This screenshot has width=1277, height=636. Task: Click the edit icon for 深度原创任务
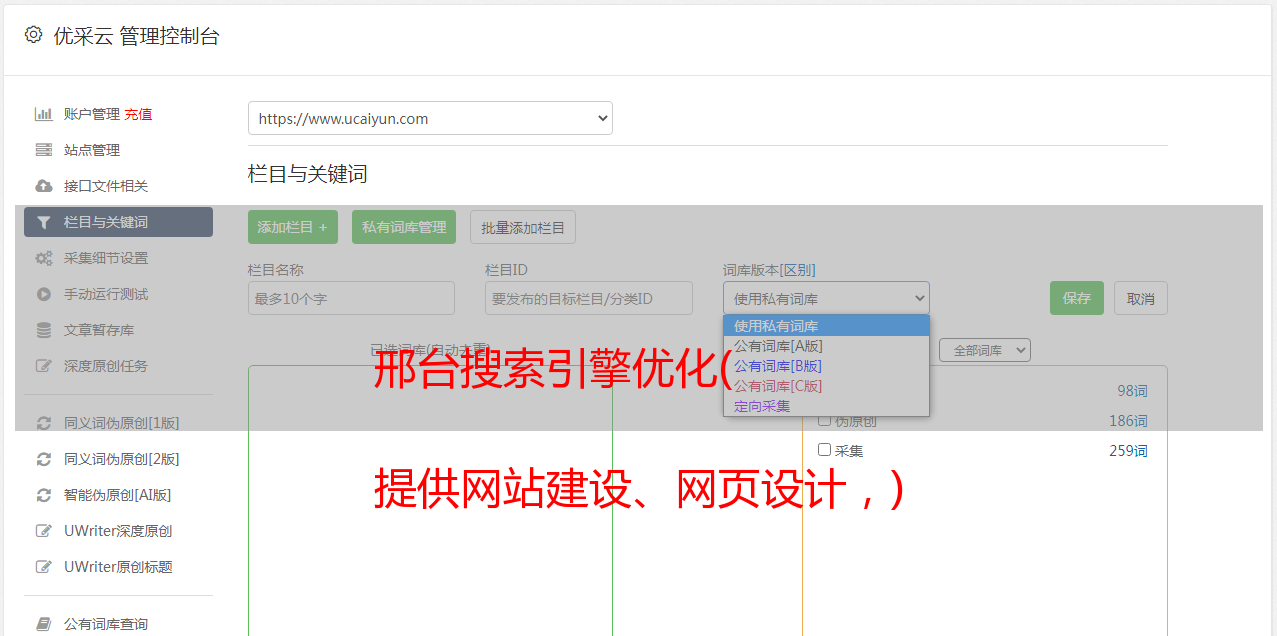tap(44, 366)
